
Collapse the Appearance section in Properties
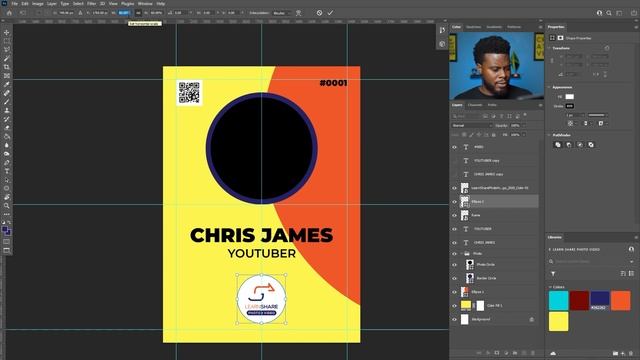click(x=549, y=87)
